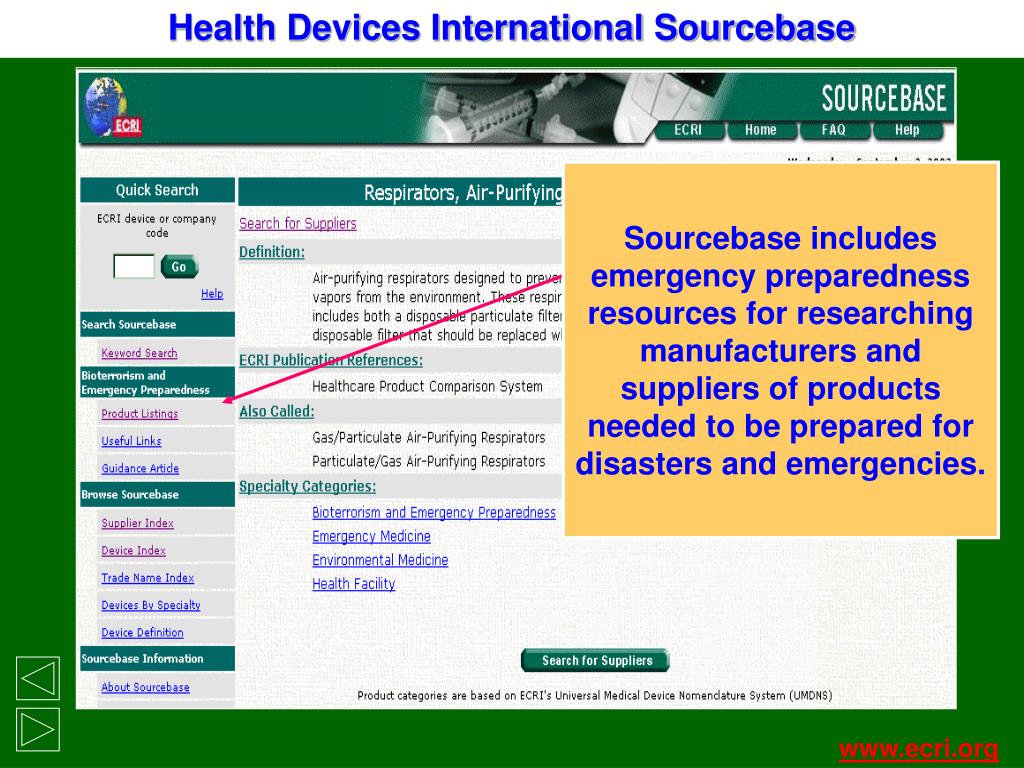Click the ECRI Publication References: heading
The image size is (1024, 768).
click(331, 360)
